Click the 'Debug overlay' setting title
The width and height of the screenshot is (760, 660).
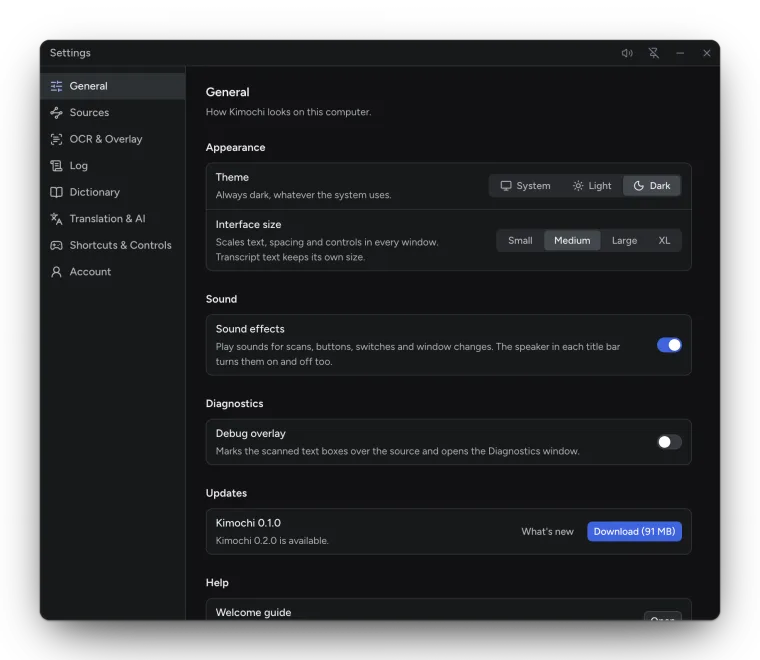(x=251, y=434)
